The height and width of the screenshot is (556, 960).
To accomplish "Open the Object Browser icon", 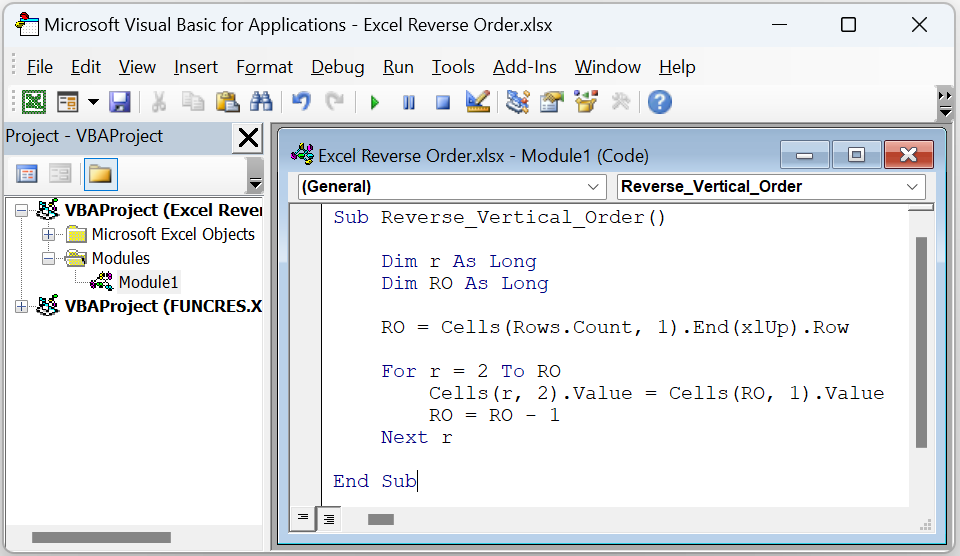I will pos(586,102).
